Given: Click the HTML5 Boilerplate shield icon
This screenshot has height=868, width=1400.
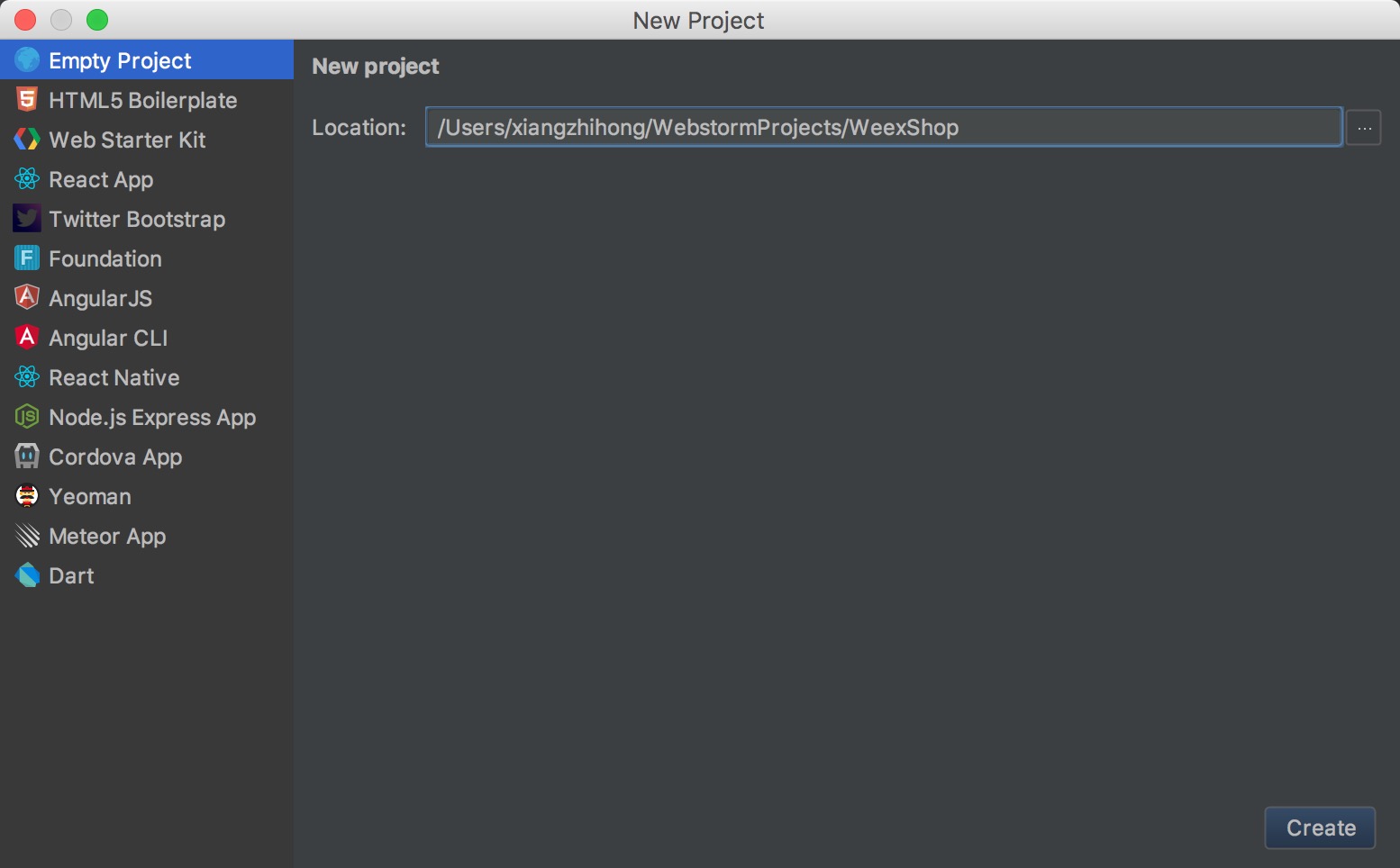Looking at the screenshot, I should click(27, 100).
